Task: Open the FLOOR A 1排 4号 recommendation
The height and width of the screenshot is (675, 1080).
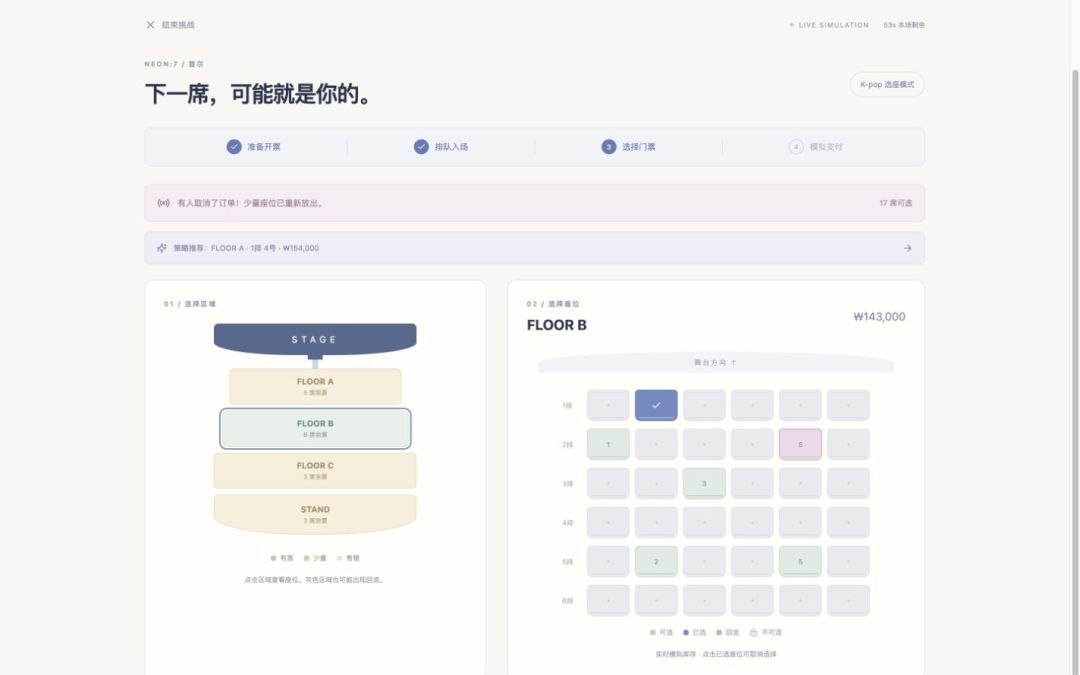Action: pos(534,248)
